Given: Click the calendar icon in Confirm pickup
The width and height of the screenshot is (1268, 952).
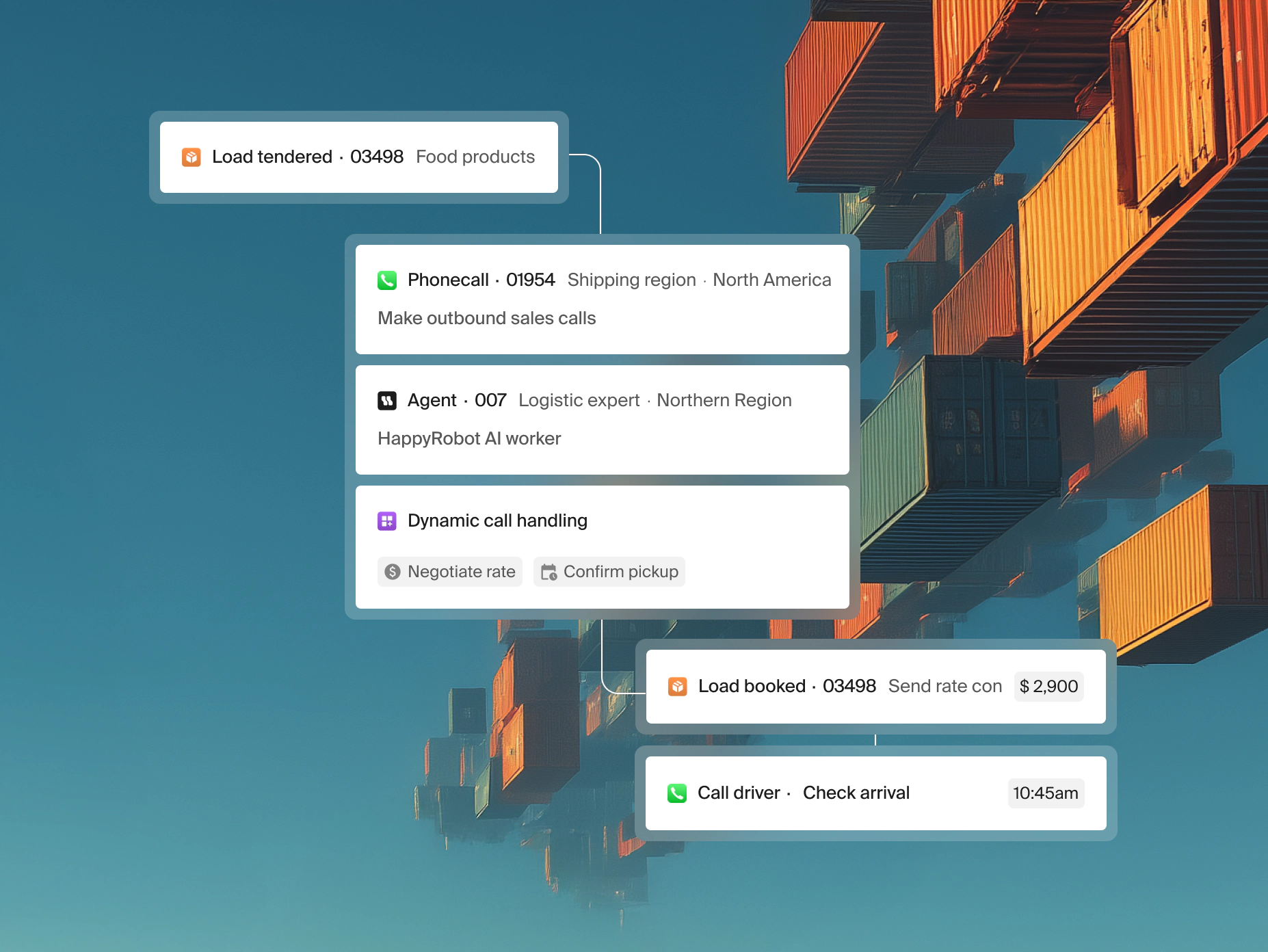Looking at the screenshot, I should (549, 572).
